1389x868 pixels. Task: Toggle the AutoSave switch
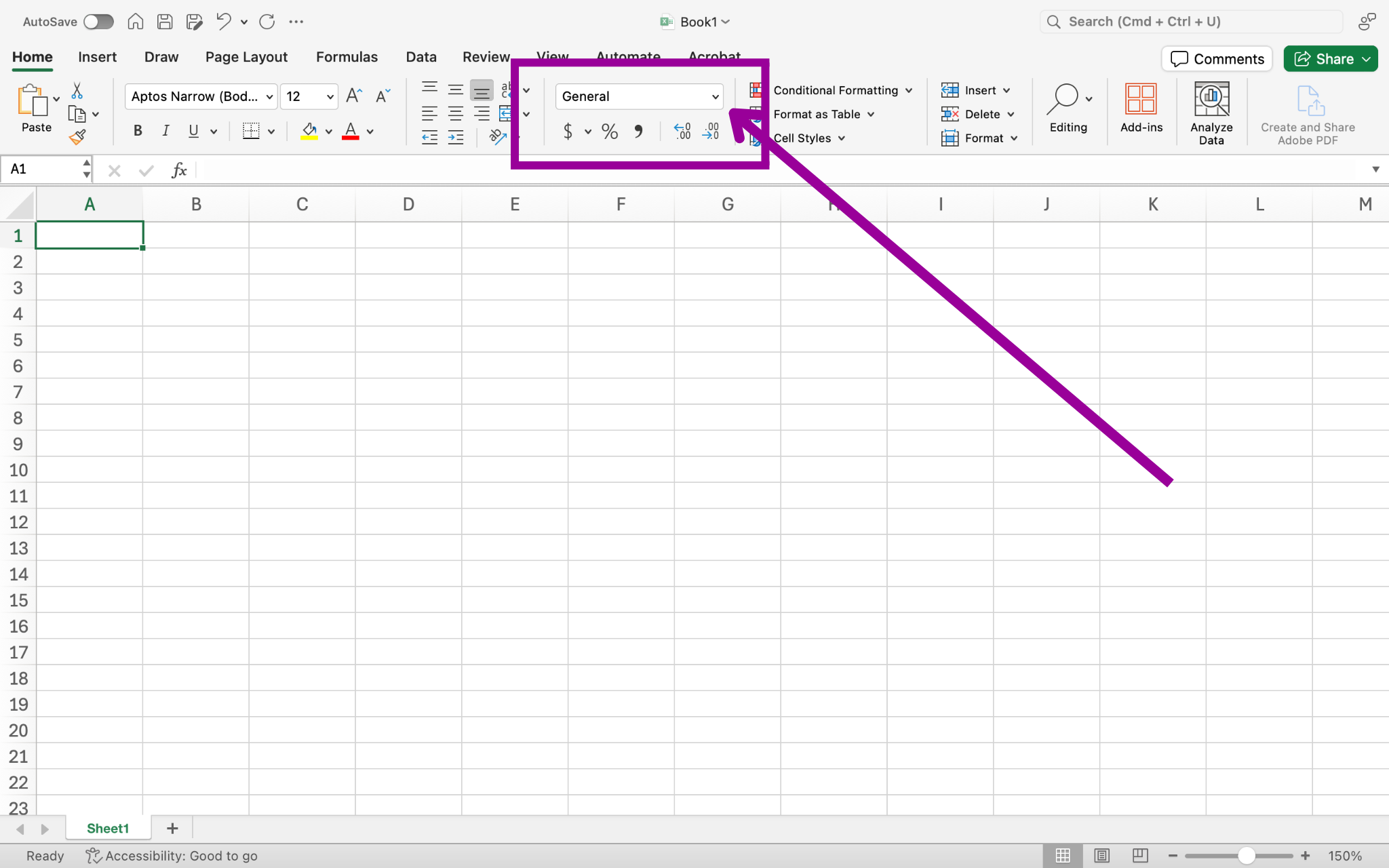click(99, 22)
